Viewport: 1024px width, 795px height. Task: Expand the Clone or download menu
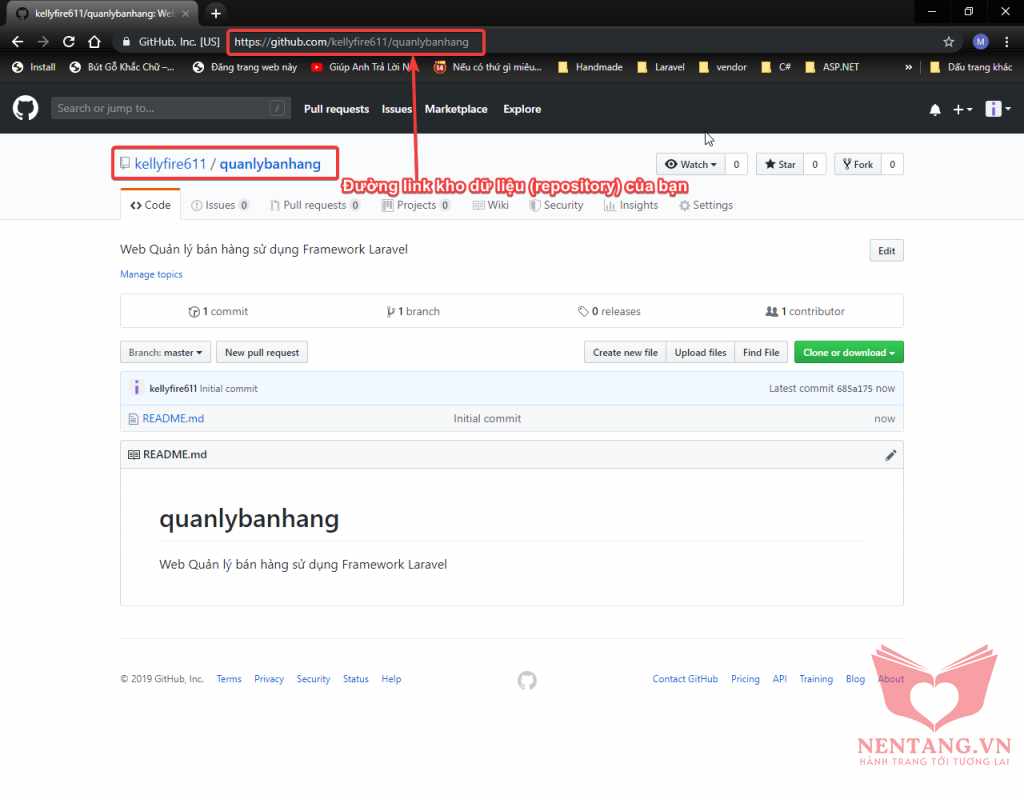(848, 352)
